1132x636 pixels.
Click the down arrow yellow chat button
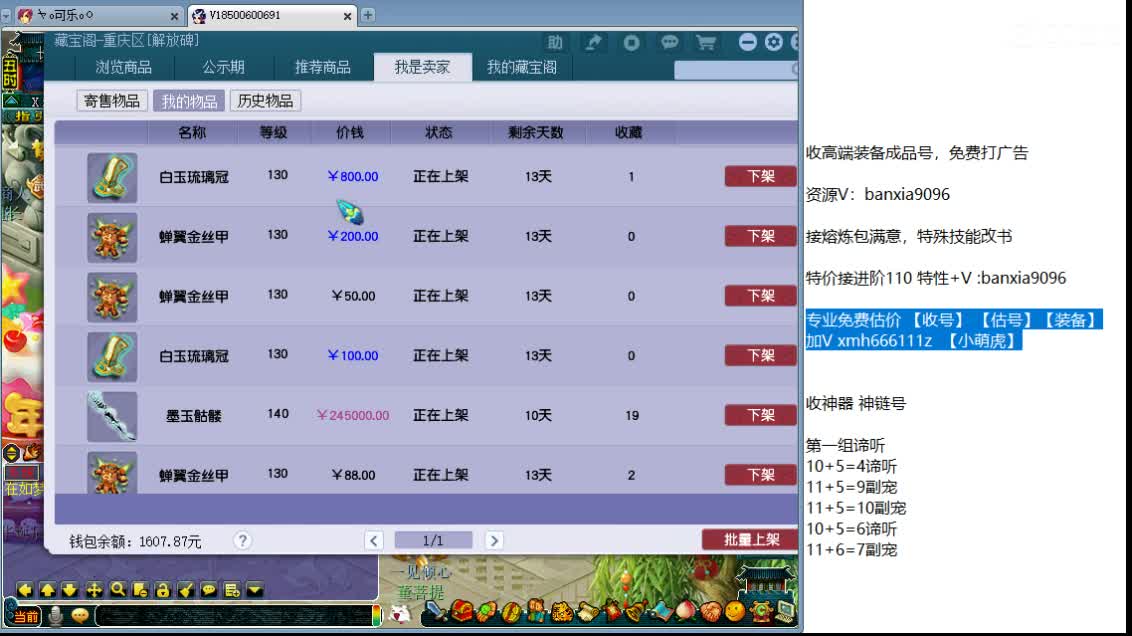pos(70,590)
